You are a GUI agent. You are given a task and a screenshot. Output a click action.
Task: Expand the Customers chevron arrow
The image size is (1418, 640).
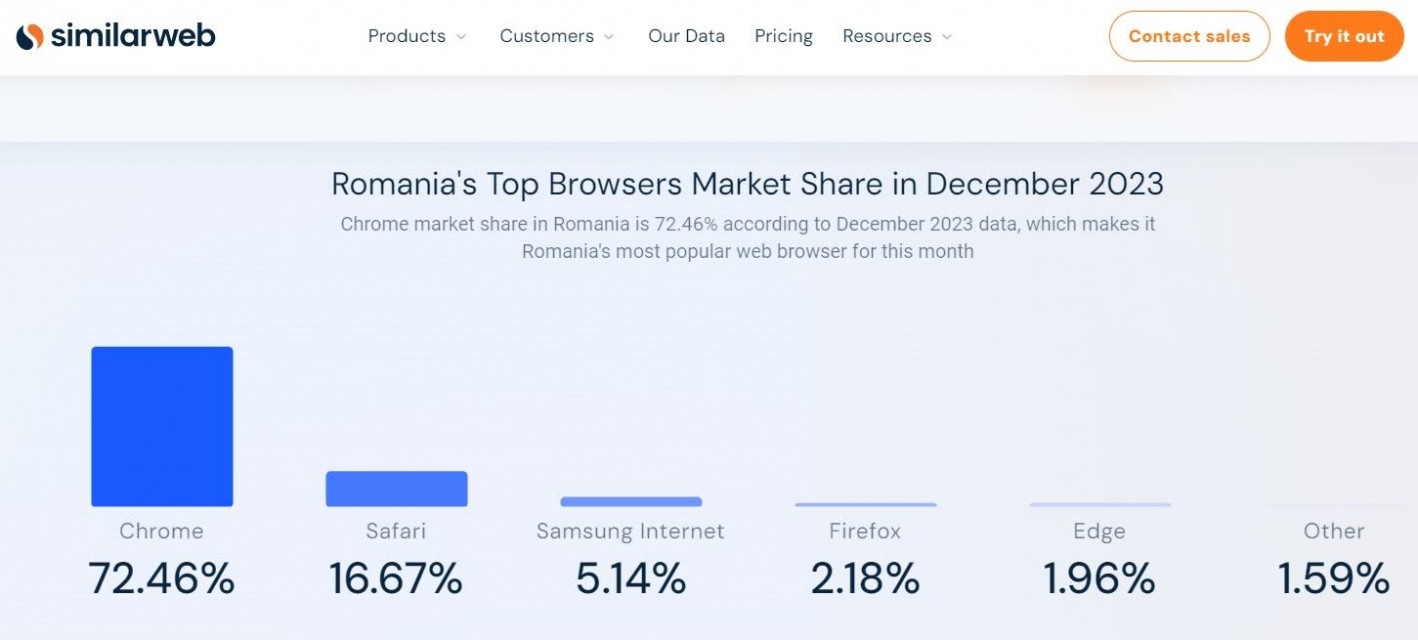click(x=609, y=37)
